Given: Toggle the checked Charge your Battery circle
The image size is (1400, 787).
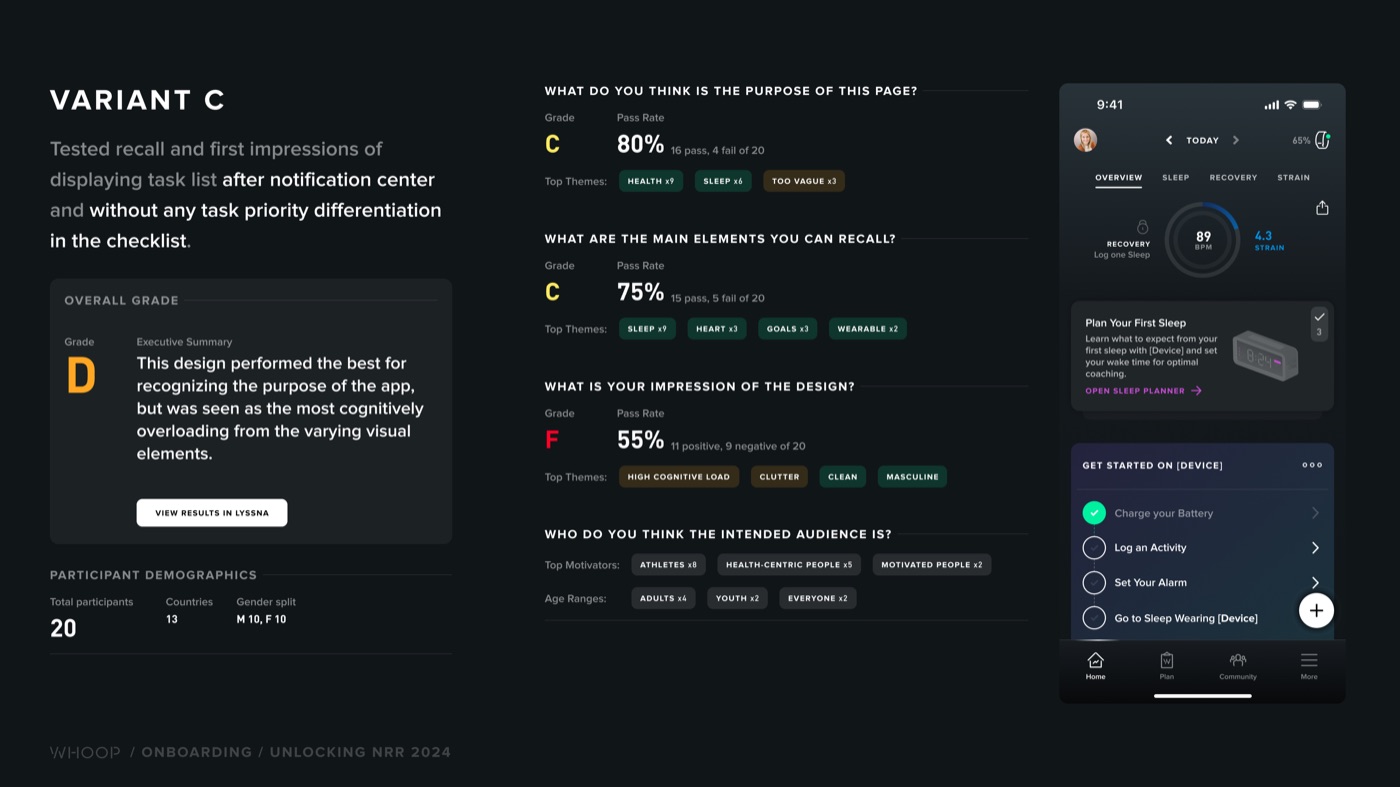Looking at the screenshot, I should 1094,513.
